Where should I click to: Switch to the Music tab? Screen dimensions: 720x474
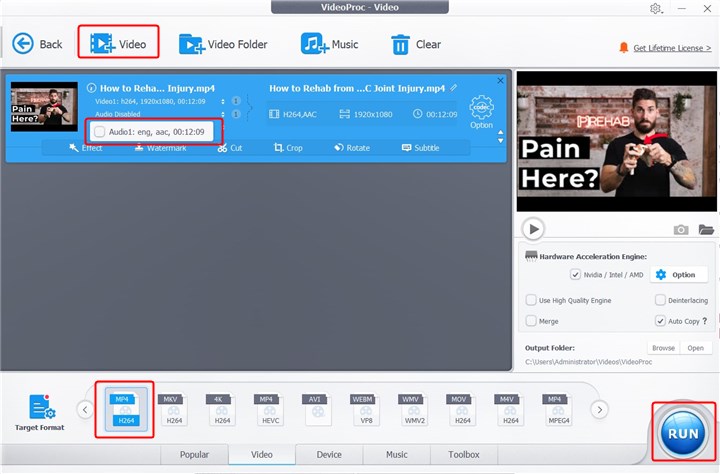click(397, 454)
